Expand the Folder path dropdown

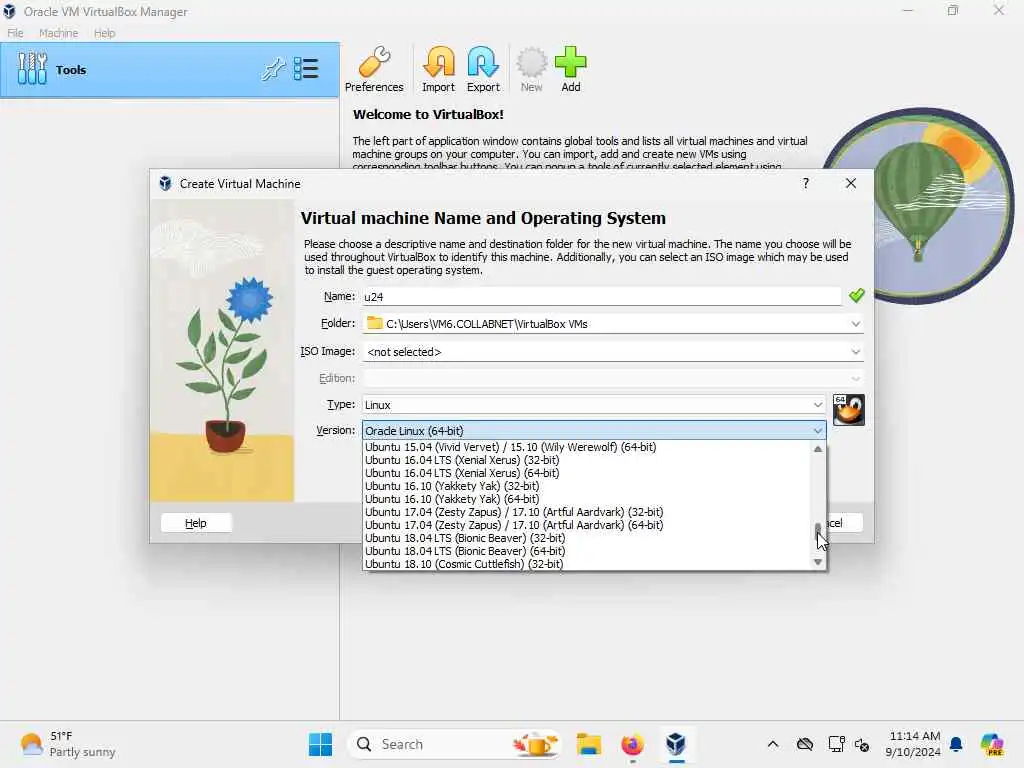[855, 324]
